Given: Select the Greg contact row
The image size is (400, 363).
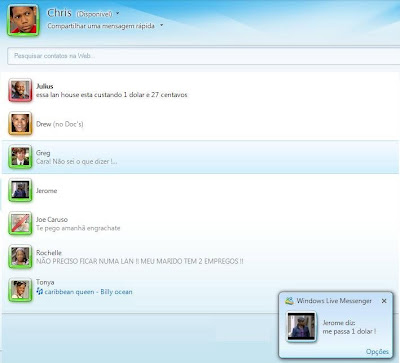Looking at the screenshot, I should [200, 157].
